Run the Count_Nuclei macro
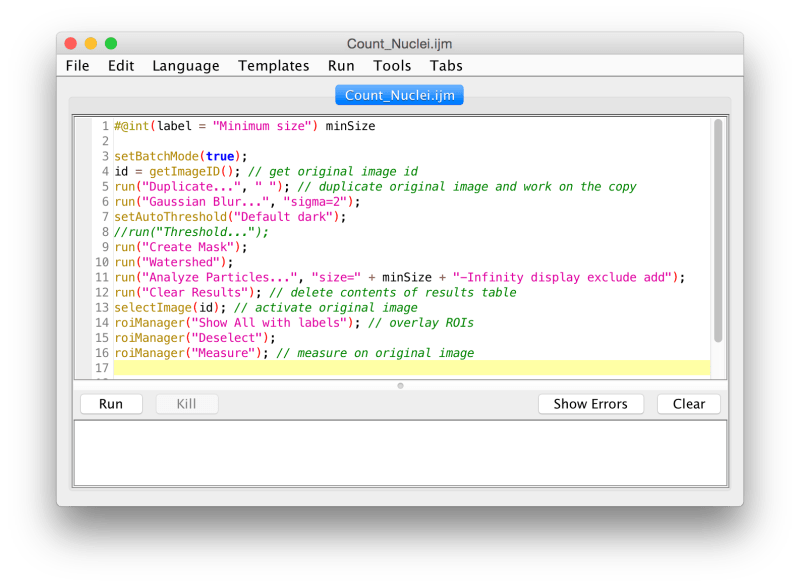The height and width of the screenshot is (587, 800). coord(110,404)
